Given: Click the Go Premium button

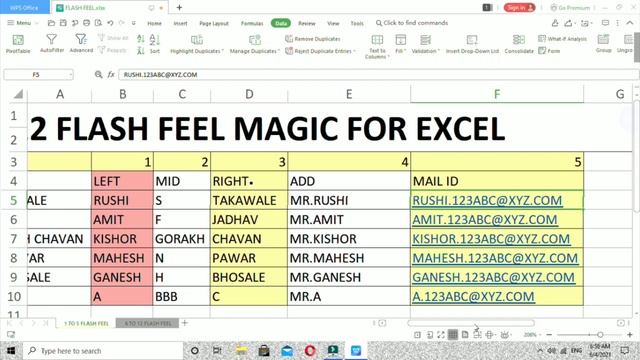Looking at the screenshot, I should click(x=571, y=7).
